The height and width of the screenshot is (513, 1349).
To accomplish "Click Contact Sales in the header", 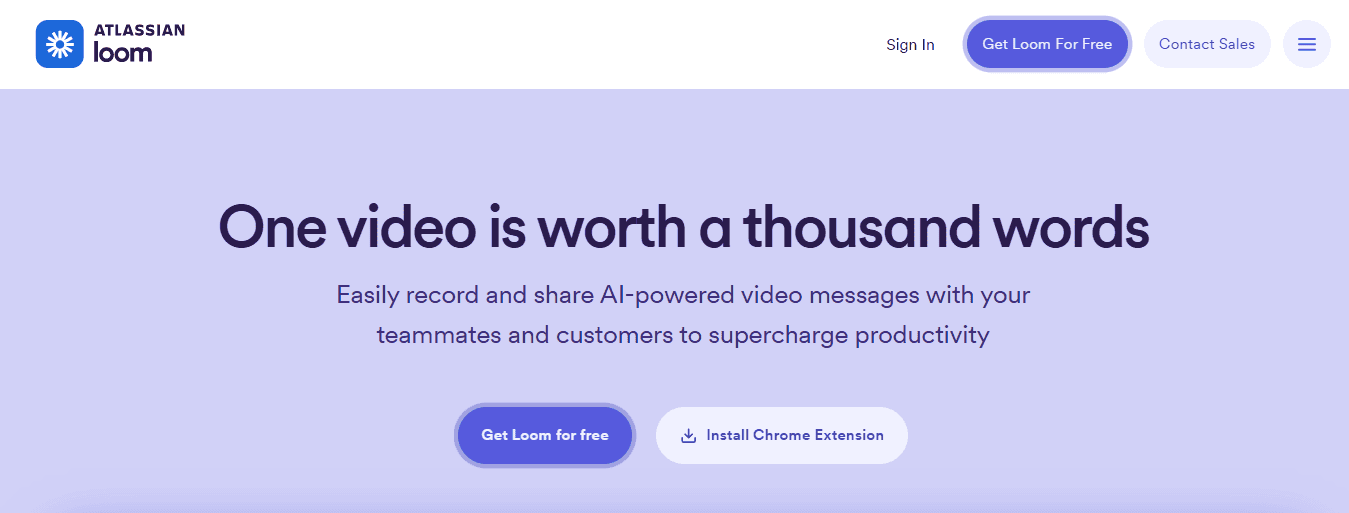I will [1207, 44].
